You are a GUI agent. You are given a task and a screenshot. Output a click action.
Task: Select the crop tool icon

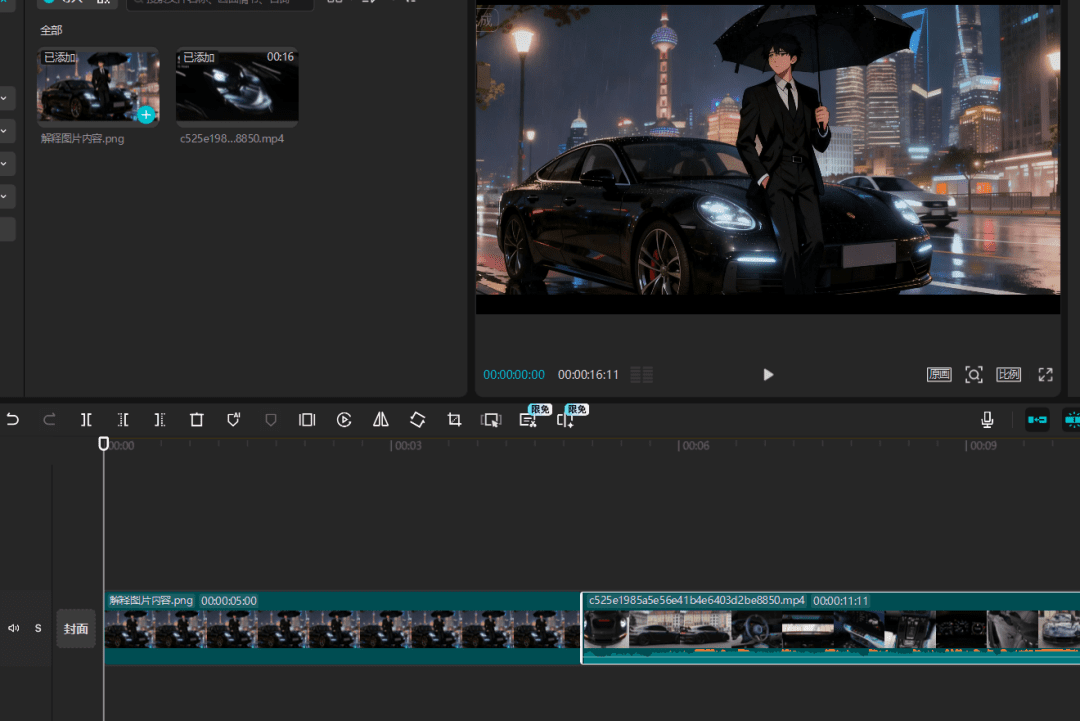click(454, 420)
